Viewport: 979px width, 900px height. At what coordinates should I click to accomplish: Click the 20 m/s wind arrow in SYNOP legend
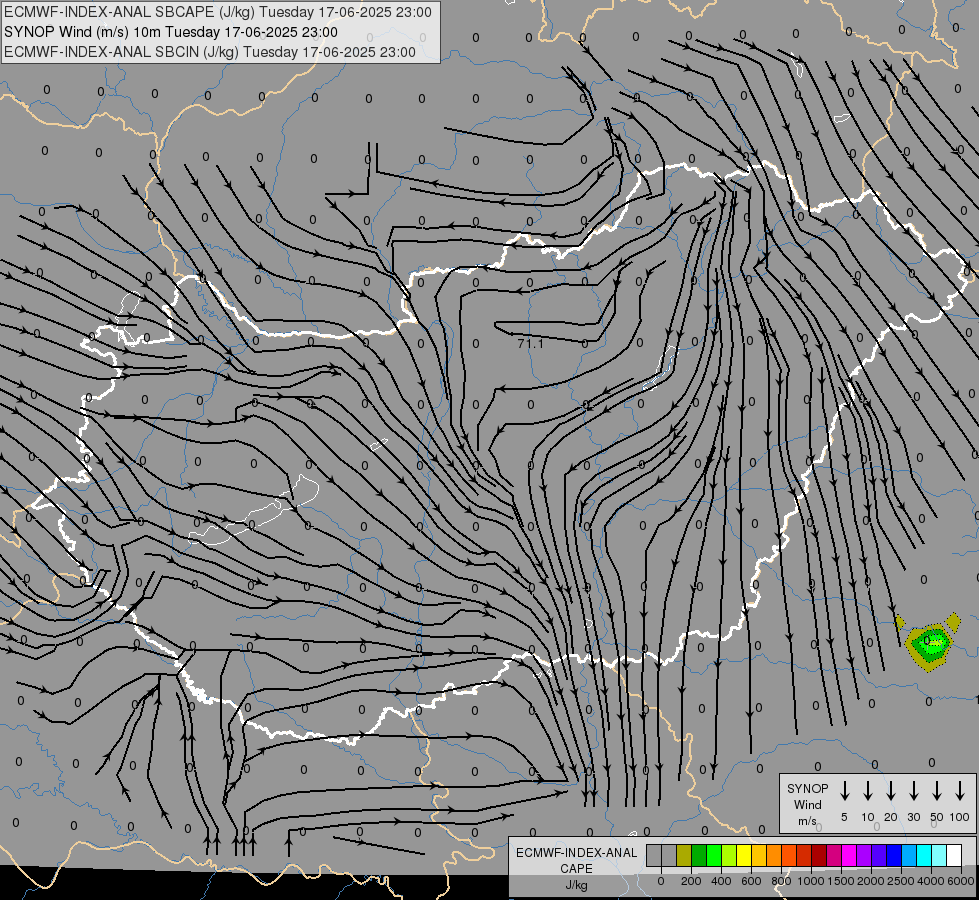click(x=890, y=791)
